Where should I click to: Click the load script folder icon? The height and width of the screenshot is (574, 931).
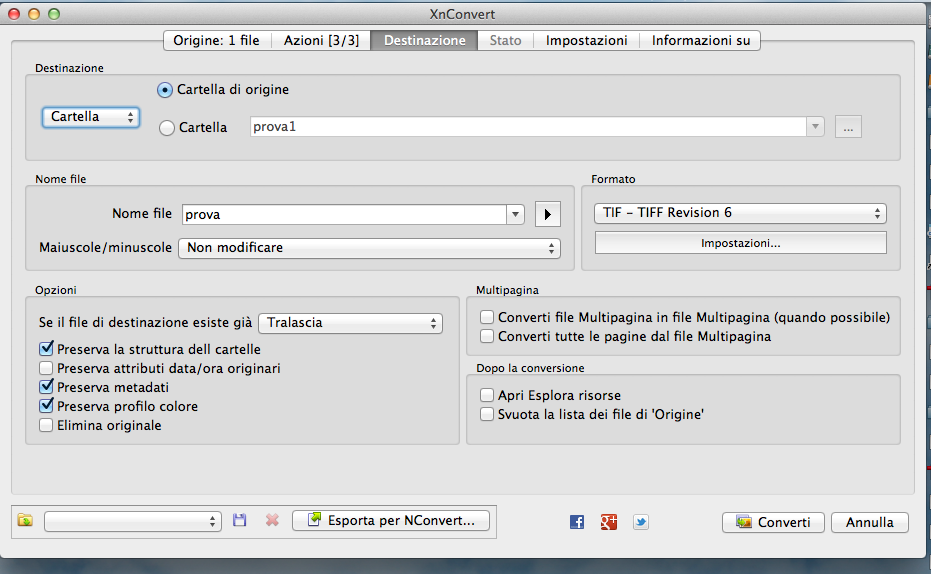click(x=25, y=521)
